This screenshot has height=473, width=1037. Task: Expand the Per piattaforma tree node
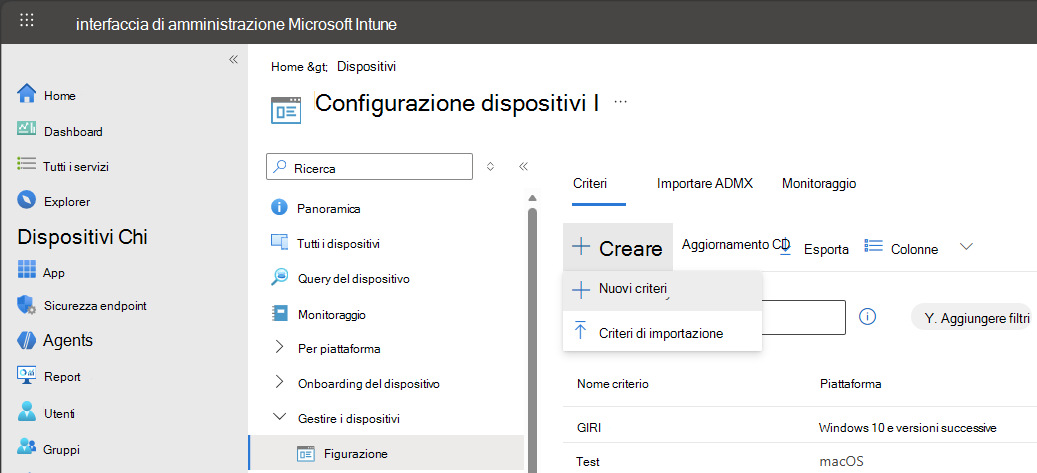(279, 348)
